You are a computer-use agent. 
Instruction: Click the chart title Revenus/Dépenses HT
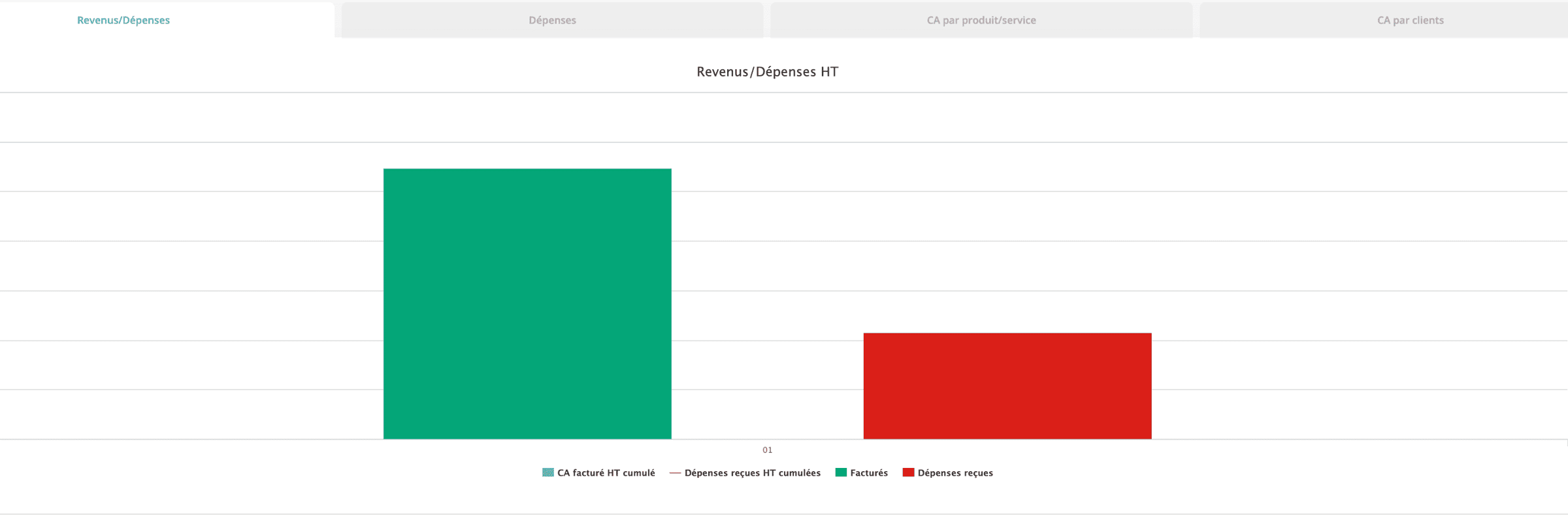767,72
